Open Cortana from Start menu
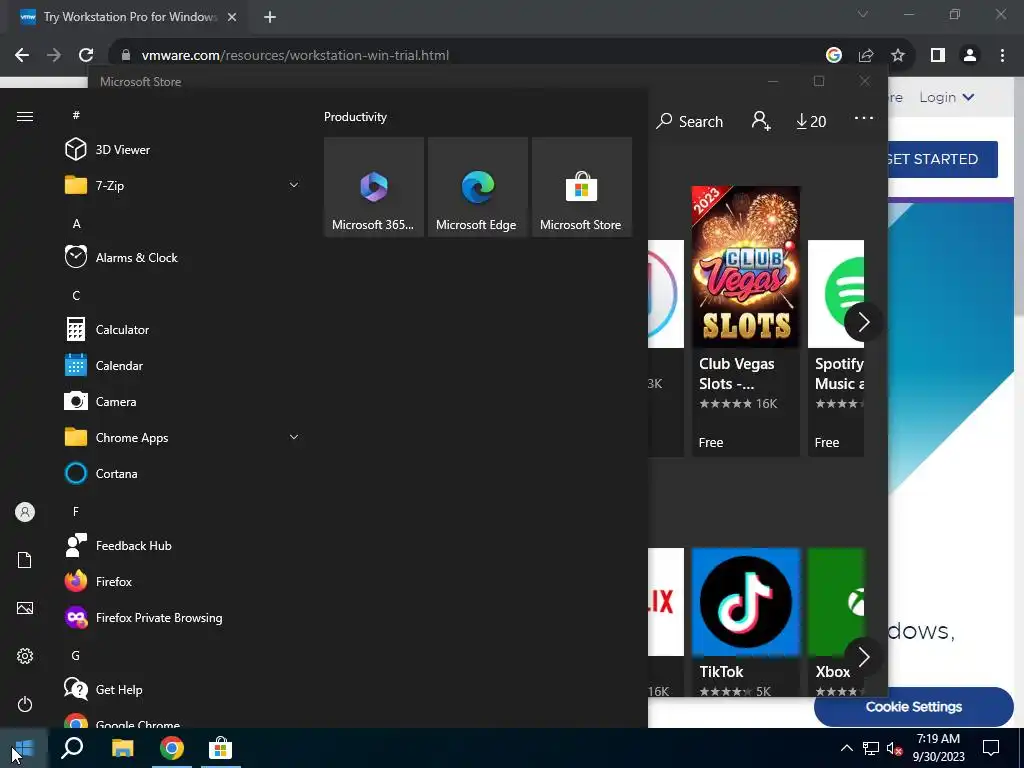This screenshot has width=1024, height=768. pyautogui.click(x=183, y=473)
